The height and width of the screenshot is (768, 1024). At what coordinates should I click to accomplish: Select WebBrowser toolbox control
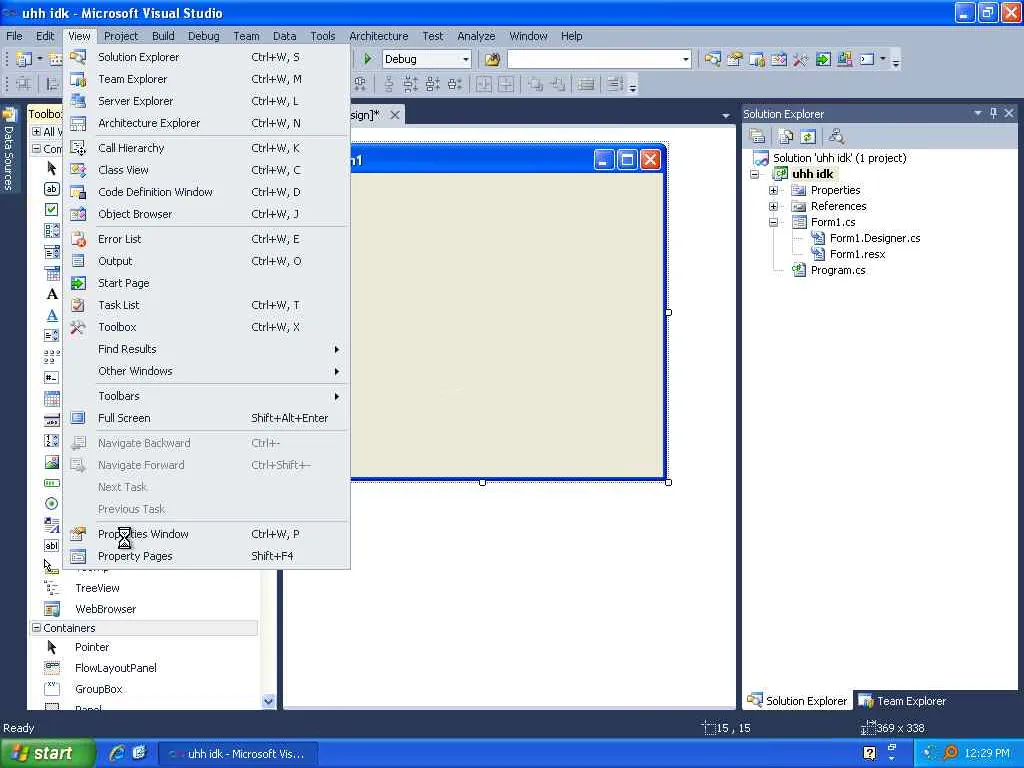(106, 609)
